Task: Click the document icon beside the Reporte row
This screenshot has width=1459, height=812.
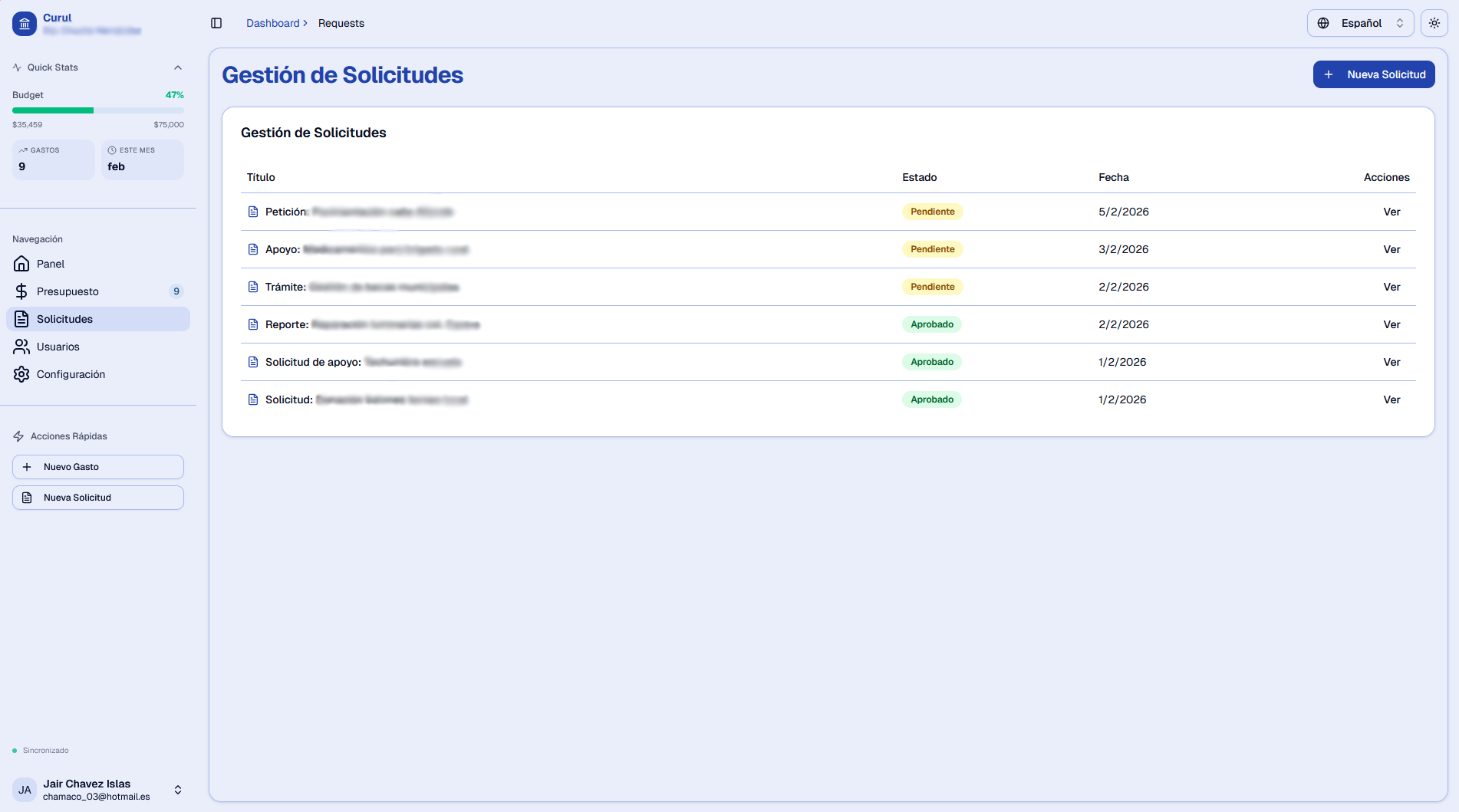Action: pos(253,324)
